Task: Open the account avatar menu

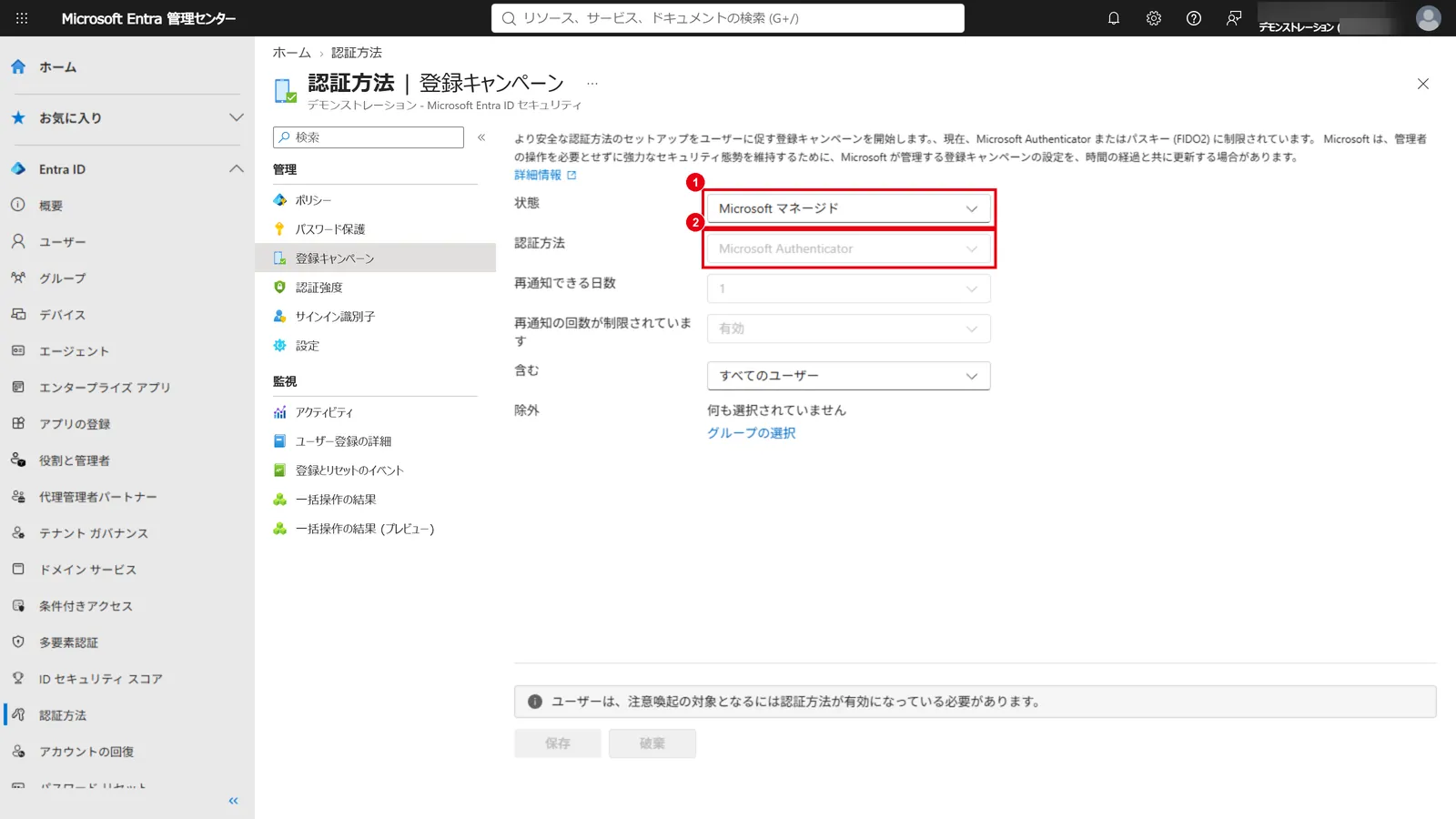Action: click(1429, 18)
